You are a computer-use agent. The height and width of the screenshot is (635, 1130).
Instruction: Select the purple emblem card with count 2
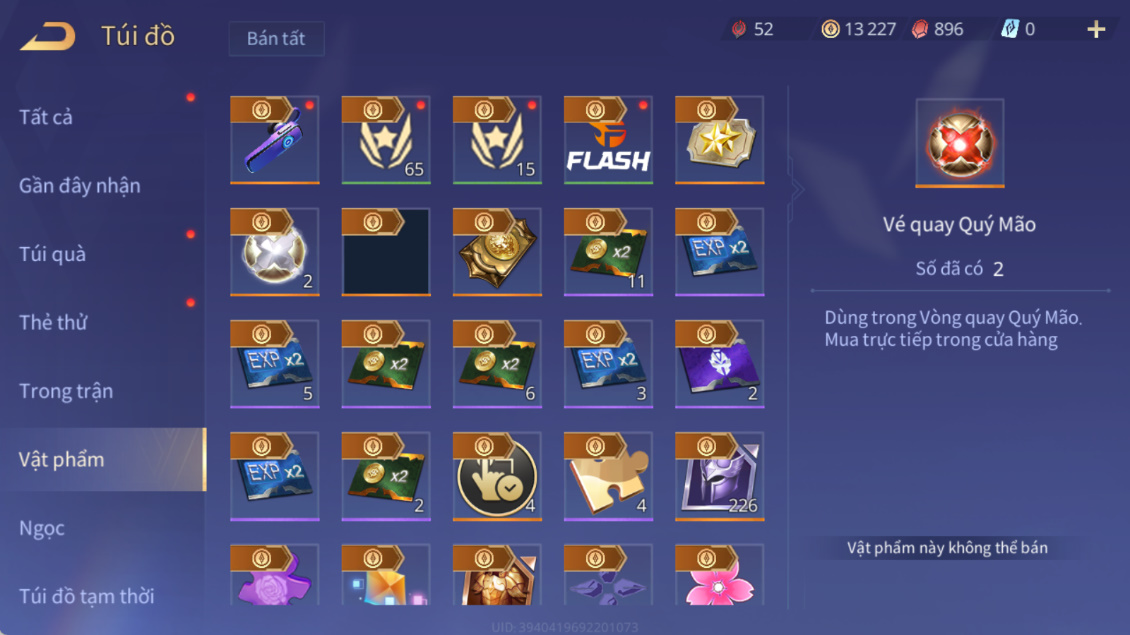pos(719,364)
